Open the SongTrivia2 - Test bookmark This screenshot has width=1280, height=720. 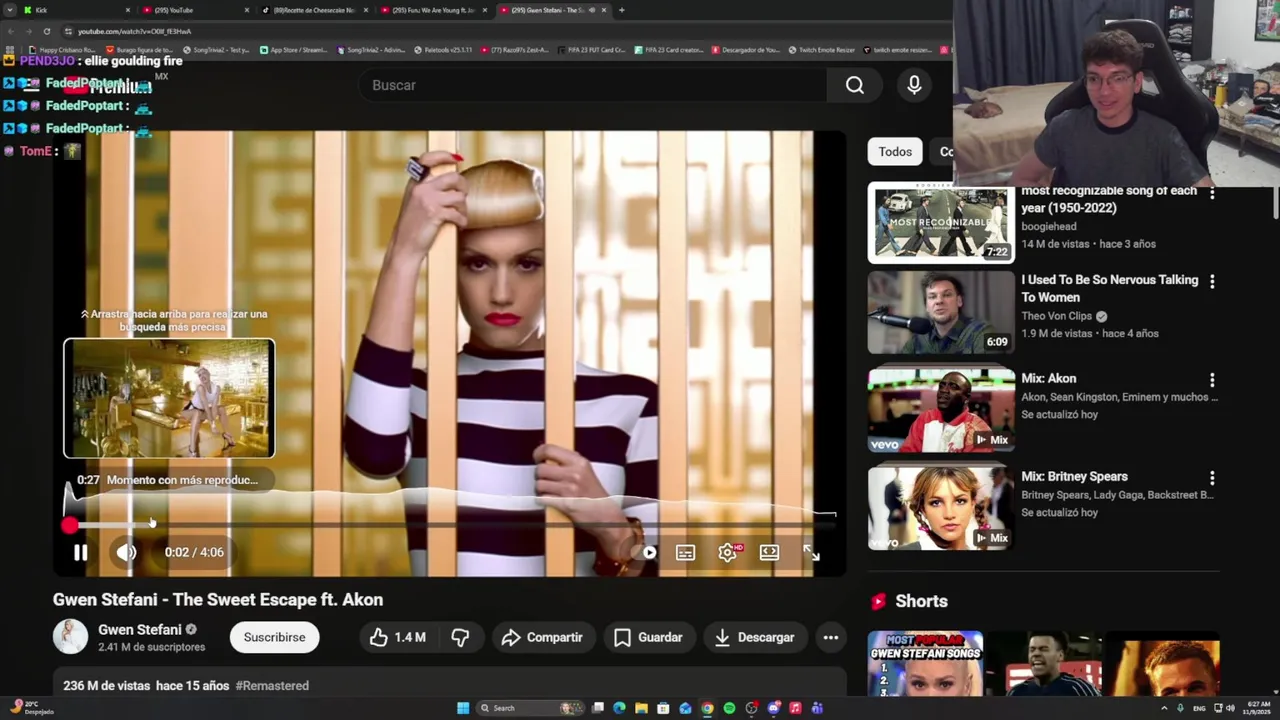(x=214, y=50)
